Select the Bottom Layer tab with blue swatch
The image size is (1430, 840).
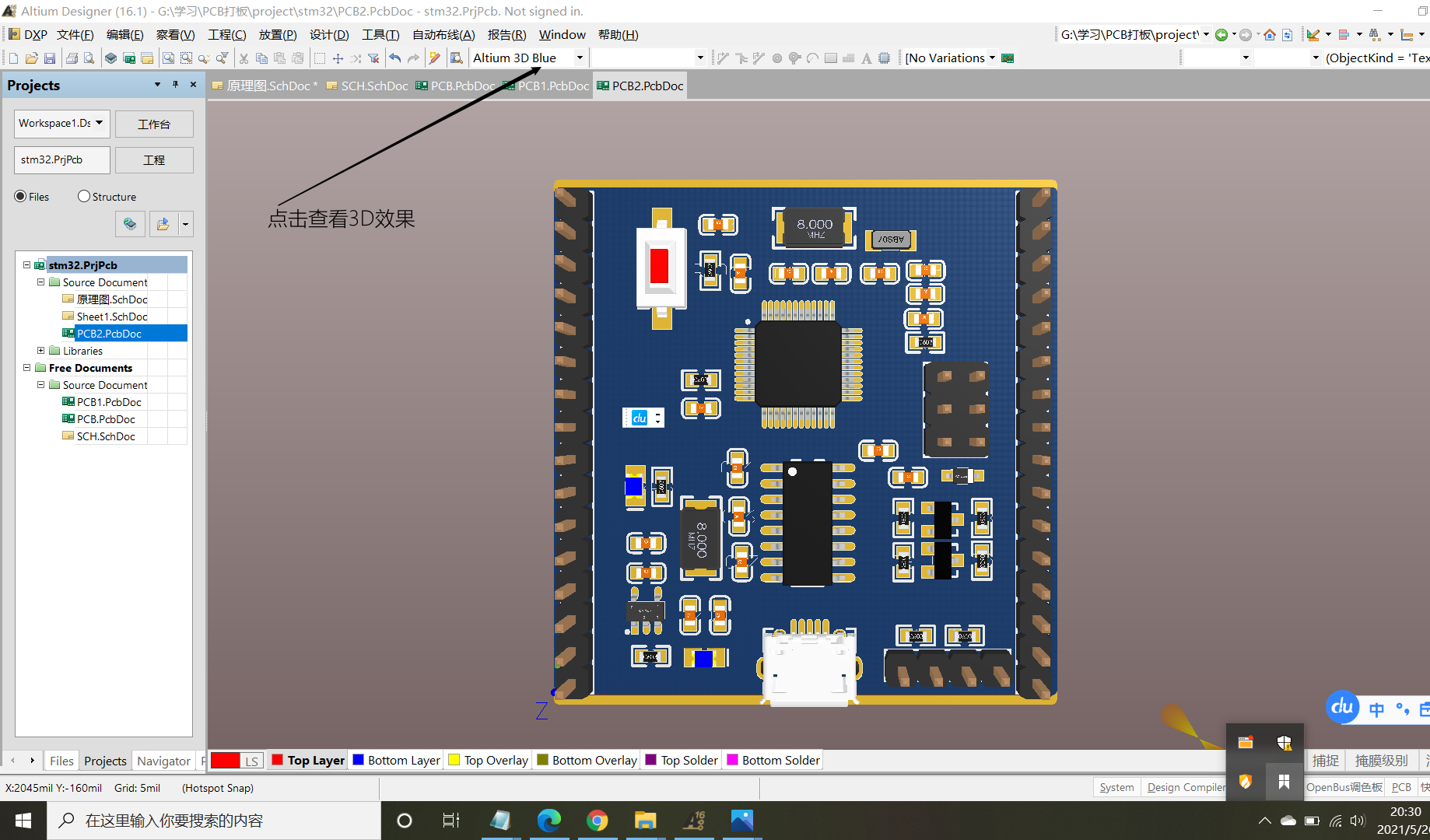pyautogui.click(x=397, y=761)
